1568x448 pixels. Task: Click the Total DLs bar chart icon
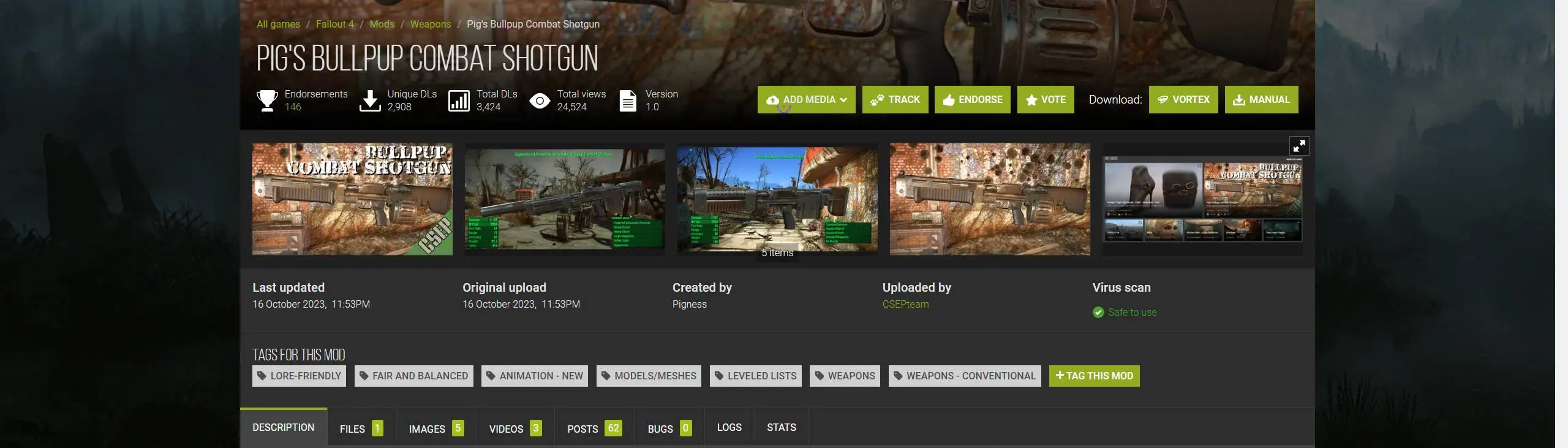coord(459,101)
